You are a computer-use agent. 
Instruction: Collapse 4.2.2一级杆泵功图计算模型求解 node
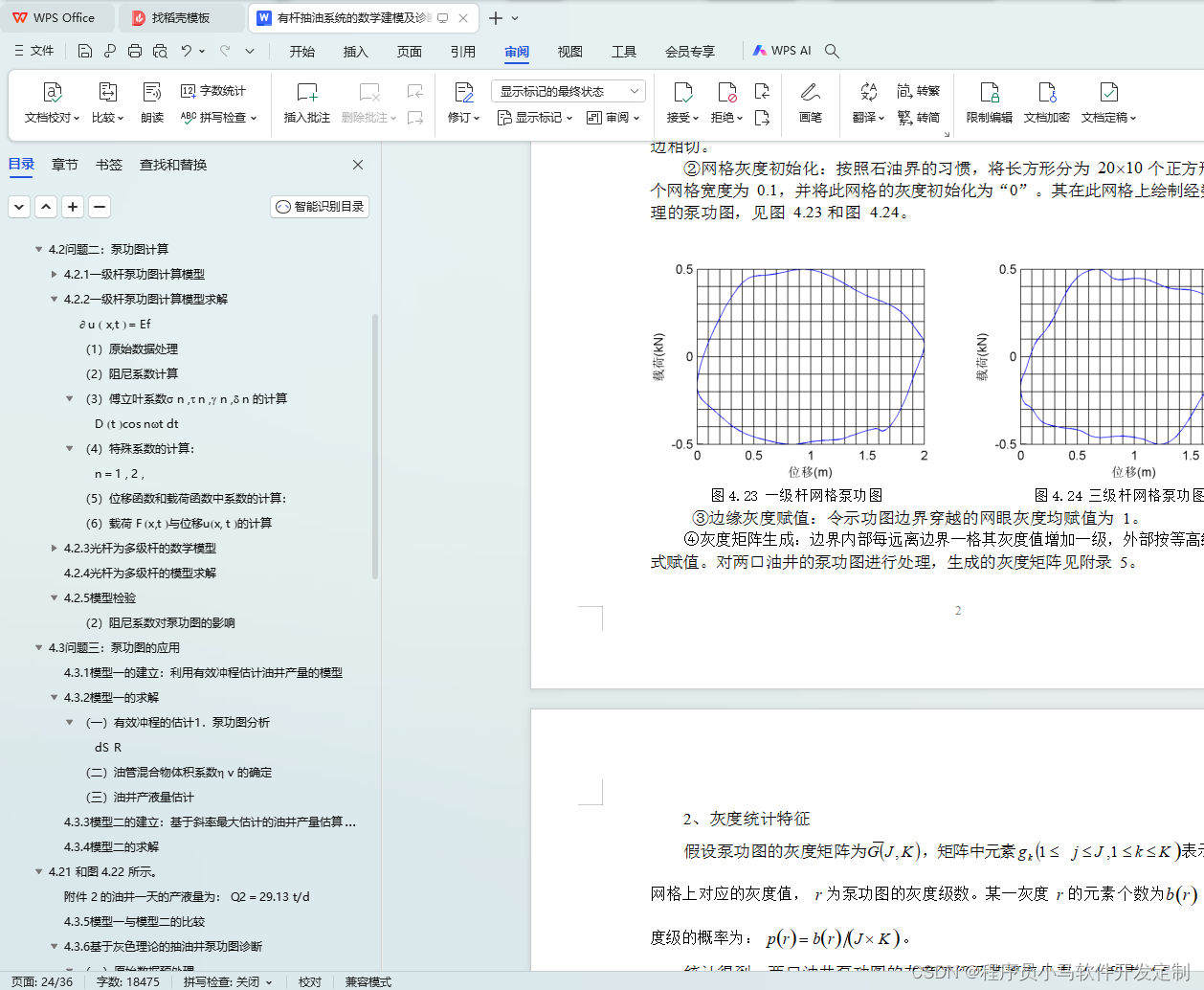click(x=55, y=299)
